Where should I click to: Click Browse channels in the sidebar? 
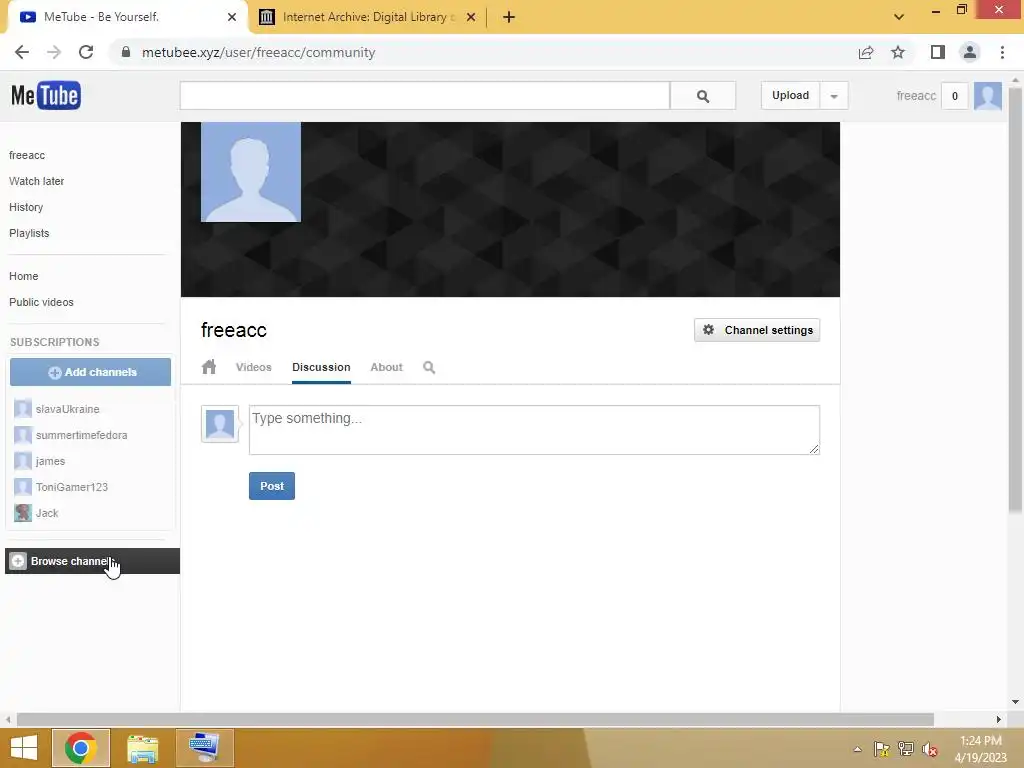pyautogui.click(x=92, y=561)
